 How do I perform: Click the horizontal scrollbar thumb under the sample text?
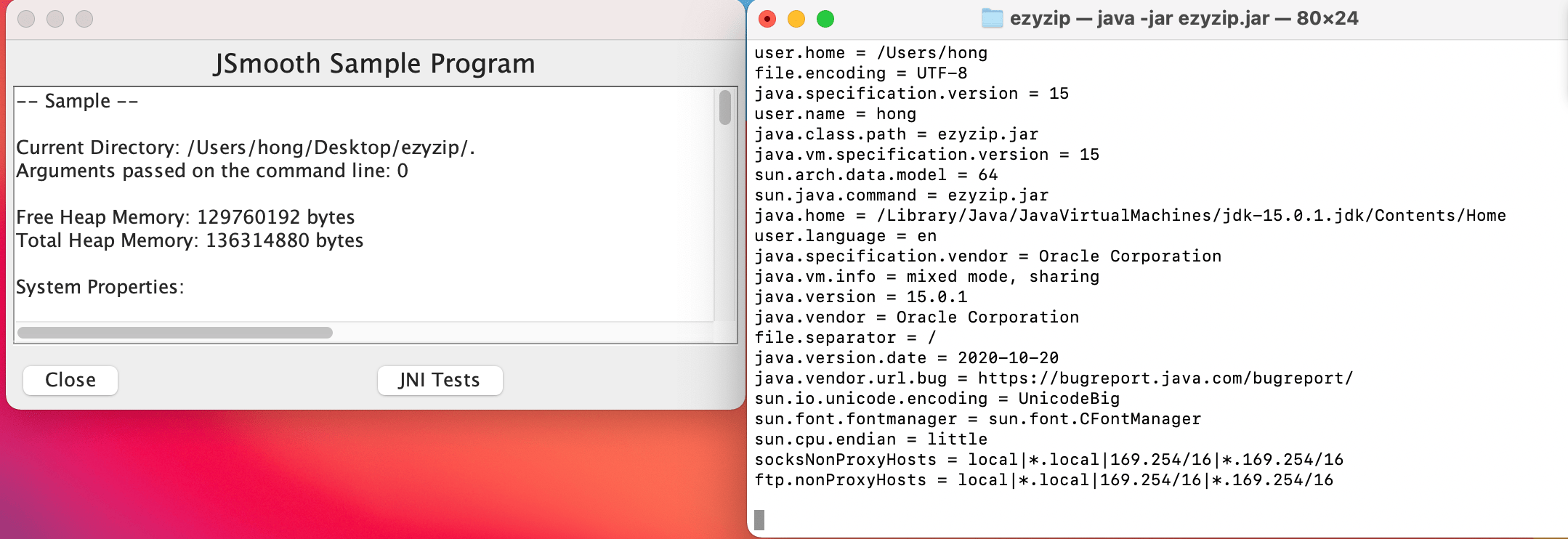(x=175, y=333)
